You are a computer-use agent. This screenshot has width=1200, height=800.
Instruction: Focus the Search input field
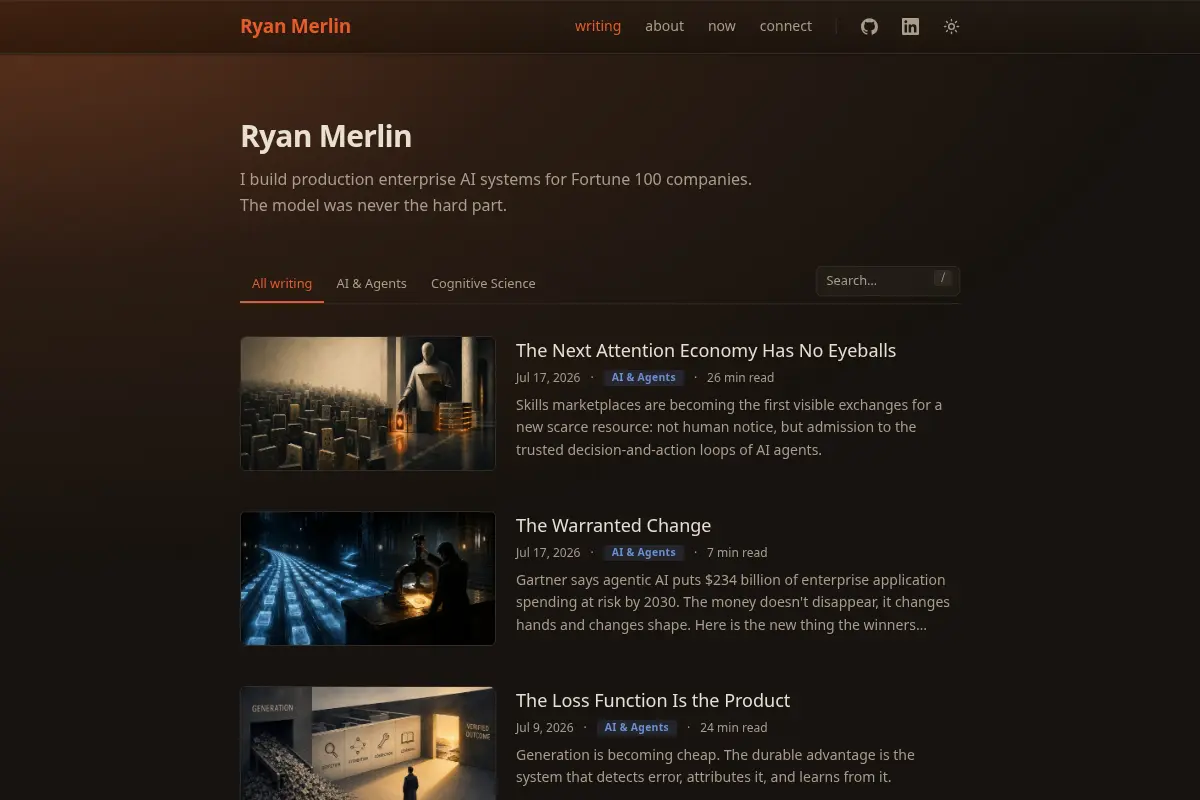(x=888, y=281)
